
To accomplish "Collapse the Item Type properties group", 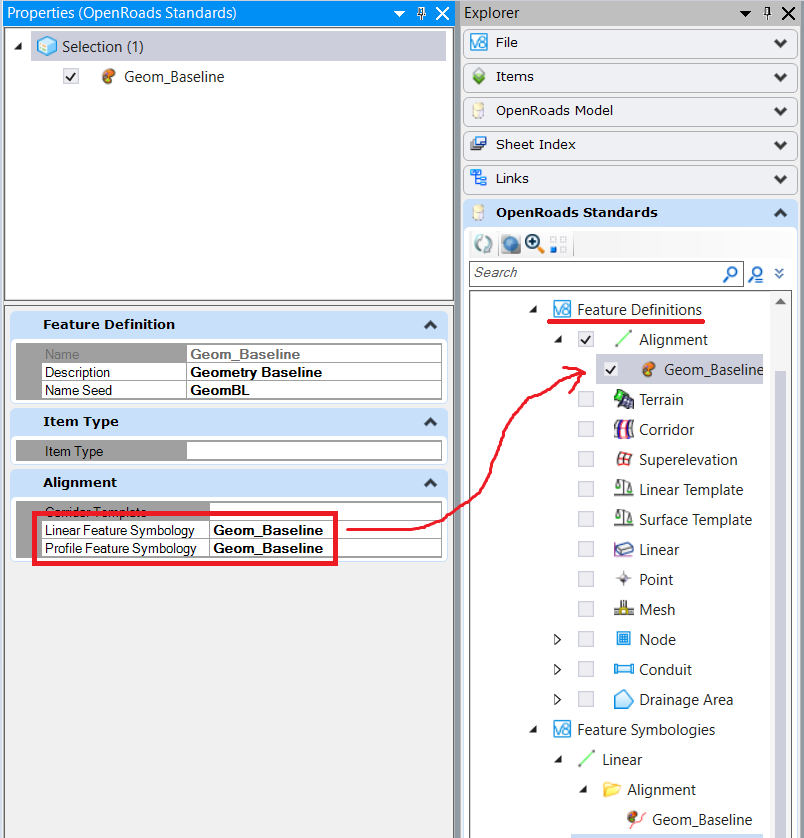I will point(430,422).
